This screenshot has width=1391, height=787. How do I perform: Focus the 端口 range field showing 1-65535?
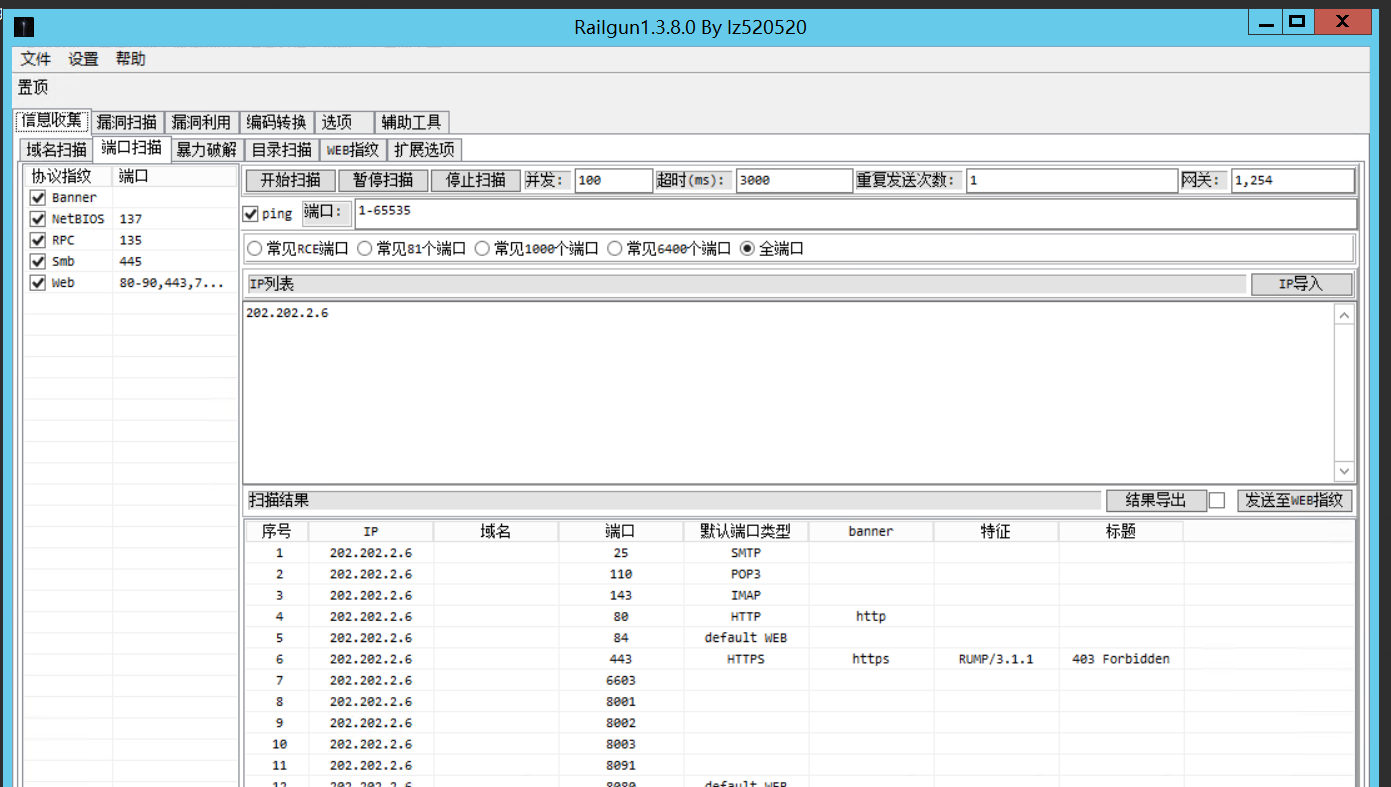856,214
